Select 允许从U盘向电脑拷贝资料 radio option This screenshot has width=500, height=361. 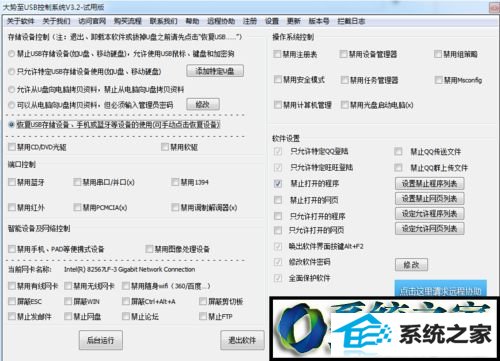click(12, 89)
